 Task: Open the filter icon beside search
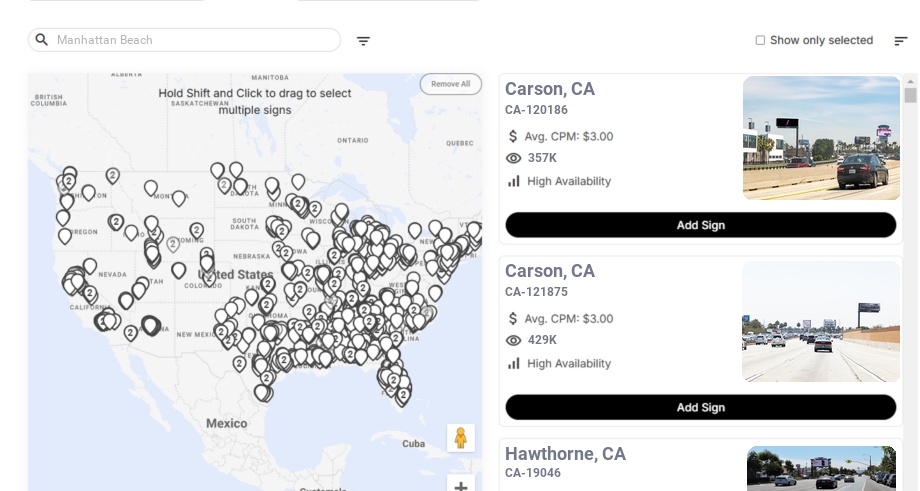363,41
